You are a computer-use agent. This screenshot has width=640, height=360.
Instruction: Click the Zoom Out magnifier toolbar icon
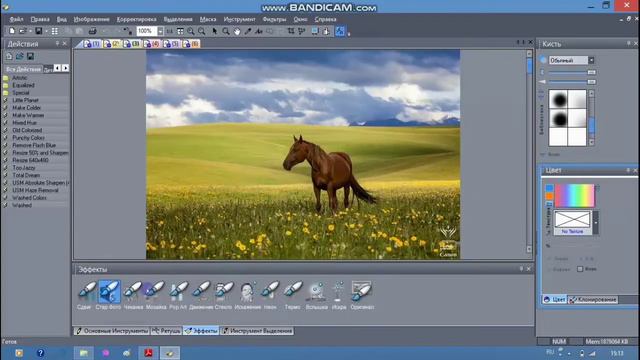pos(202,31)
